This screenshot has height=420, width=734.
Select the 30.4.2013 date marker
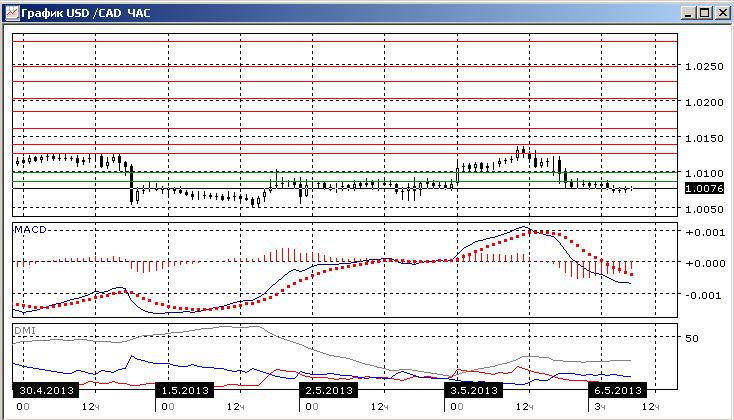pyautogui.click(x=46, y=390)
